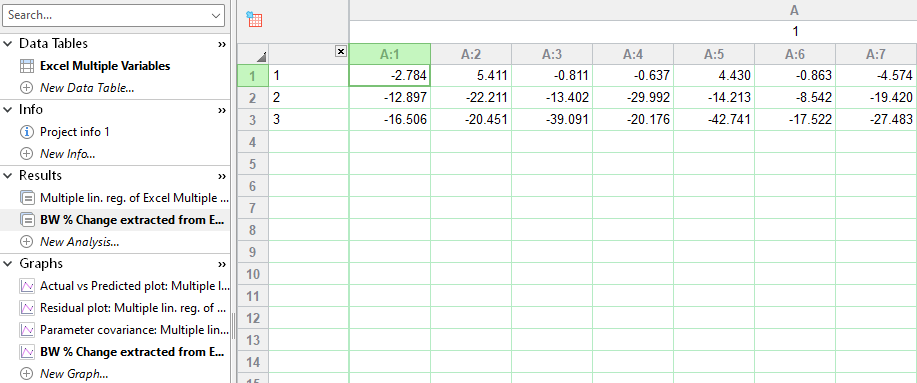The image size is (917, 383).
Task: Collapse the Data Tables section
Action: click(x=8, y=44)
